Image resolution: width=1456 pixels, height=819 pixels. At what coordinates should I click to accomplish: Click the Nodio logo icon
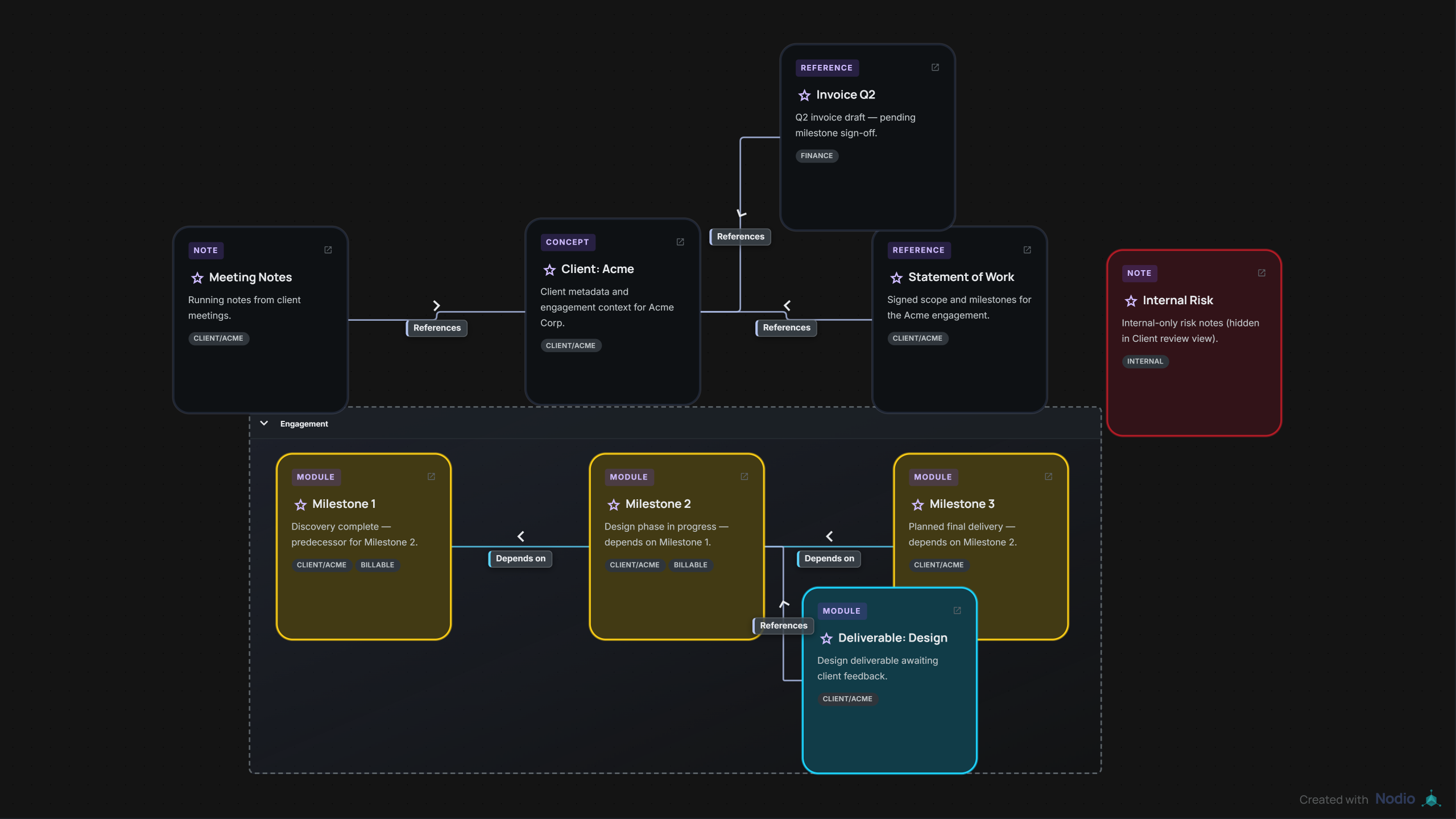[x=1431, y=799]
